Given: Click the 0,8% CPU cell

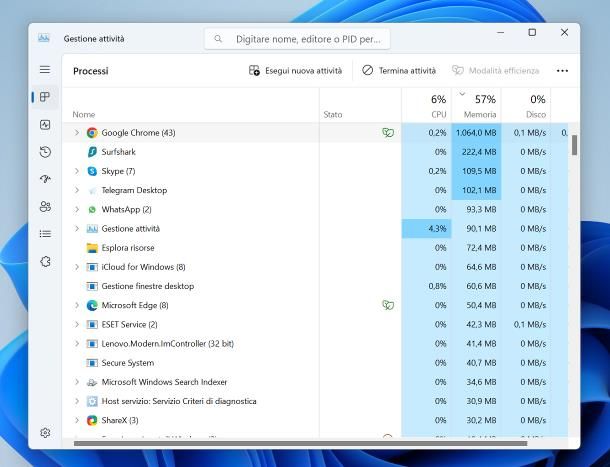Looking at the screenshot, I should 426,286.
